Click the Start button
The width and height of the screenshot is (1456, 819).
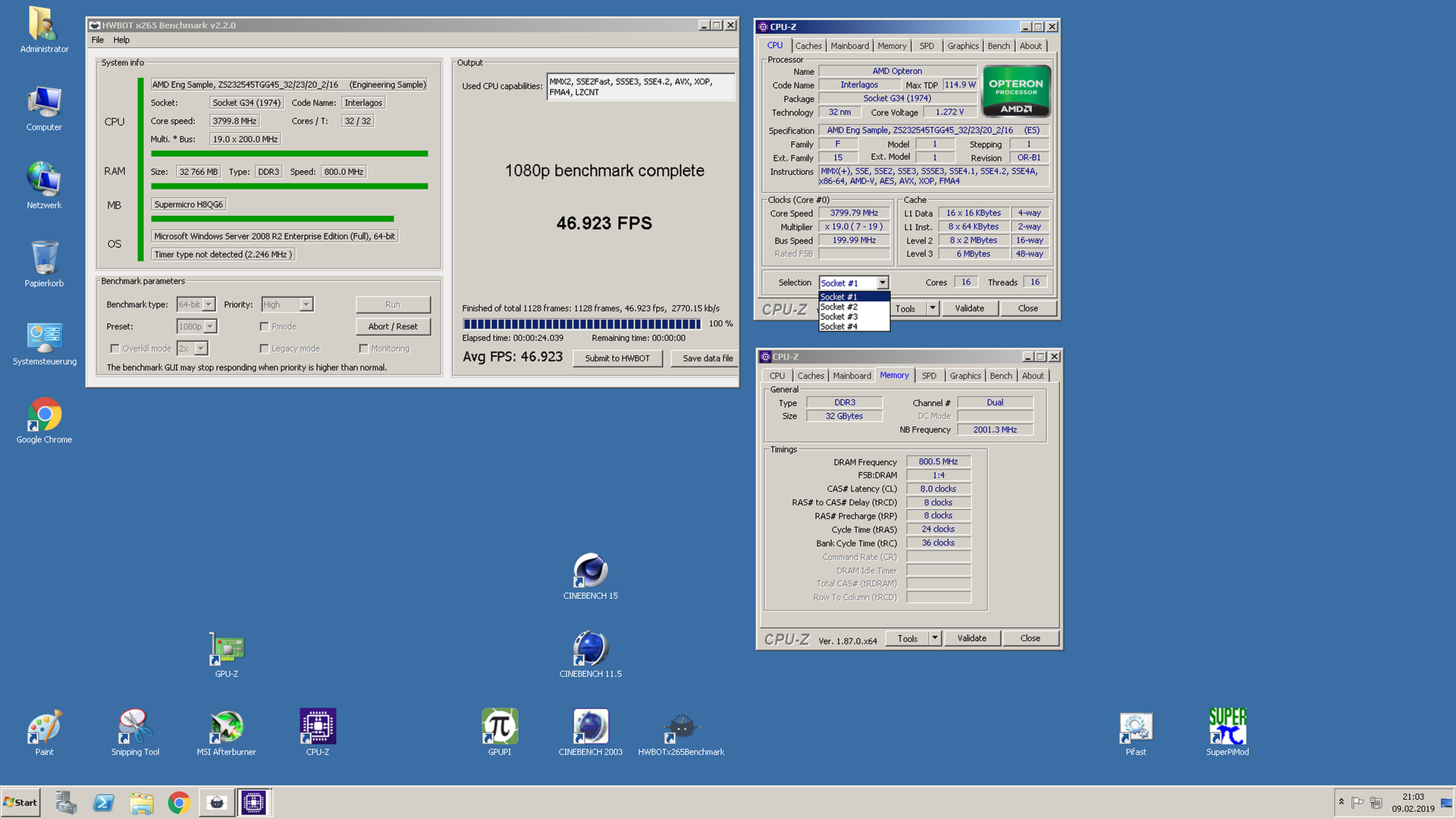pos(20,802)
